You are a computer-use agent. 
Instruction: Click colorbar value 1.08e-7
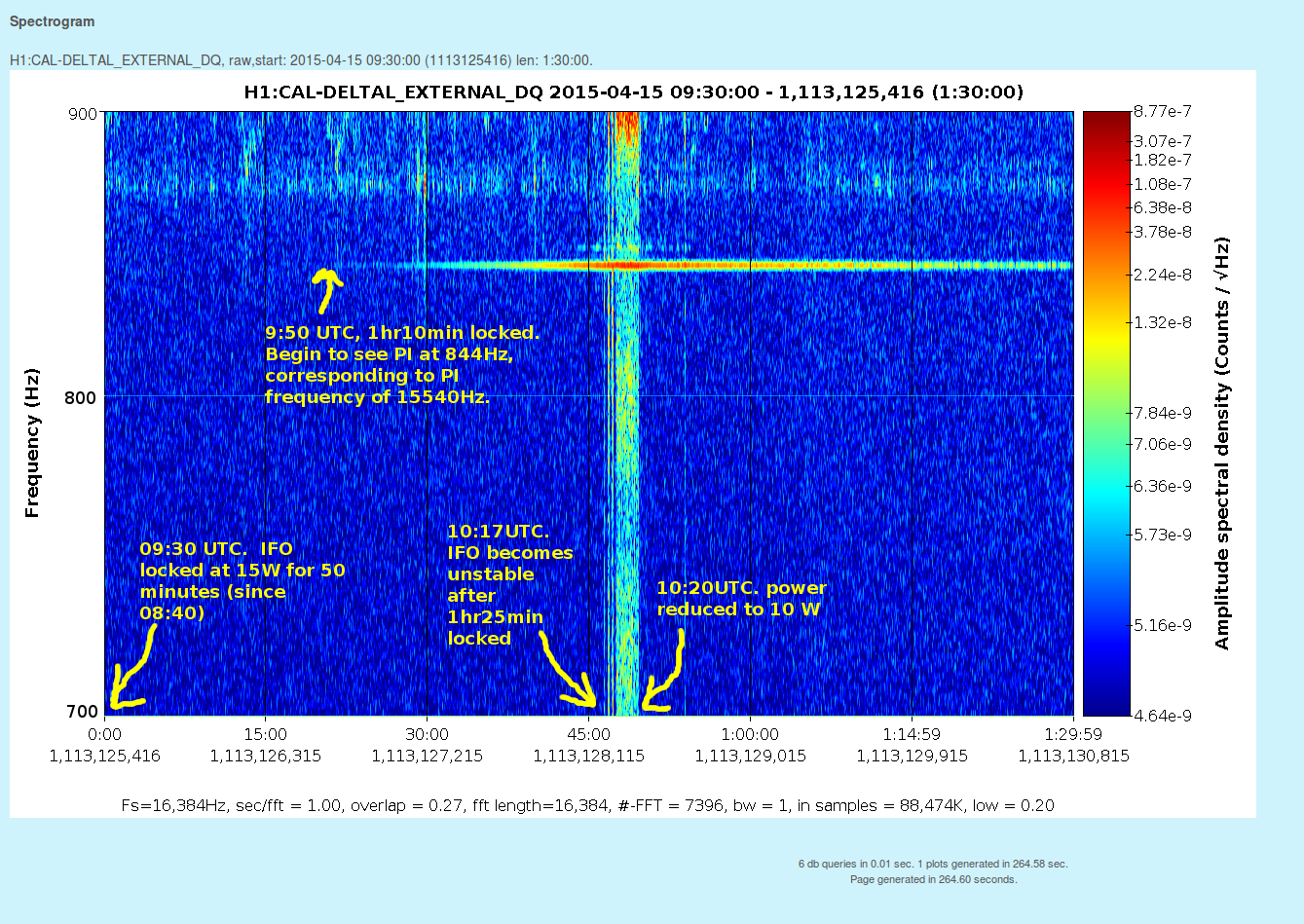pyautogui.click(x=1163, y=184)
